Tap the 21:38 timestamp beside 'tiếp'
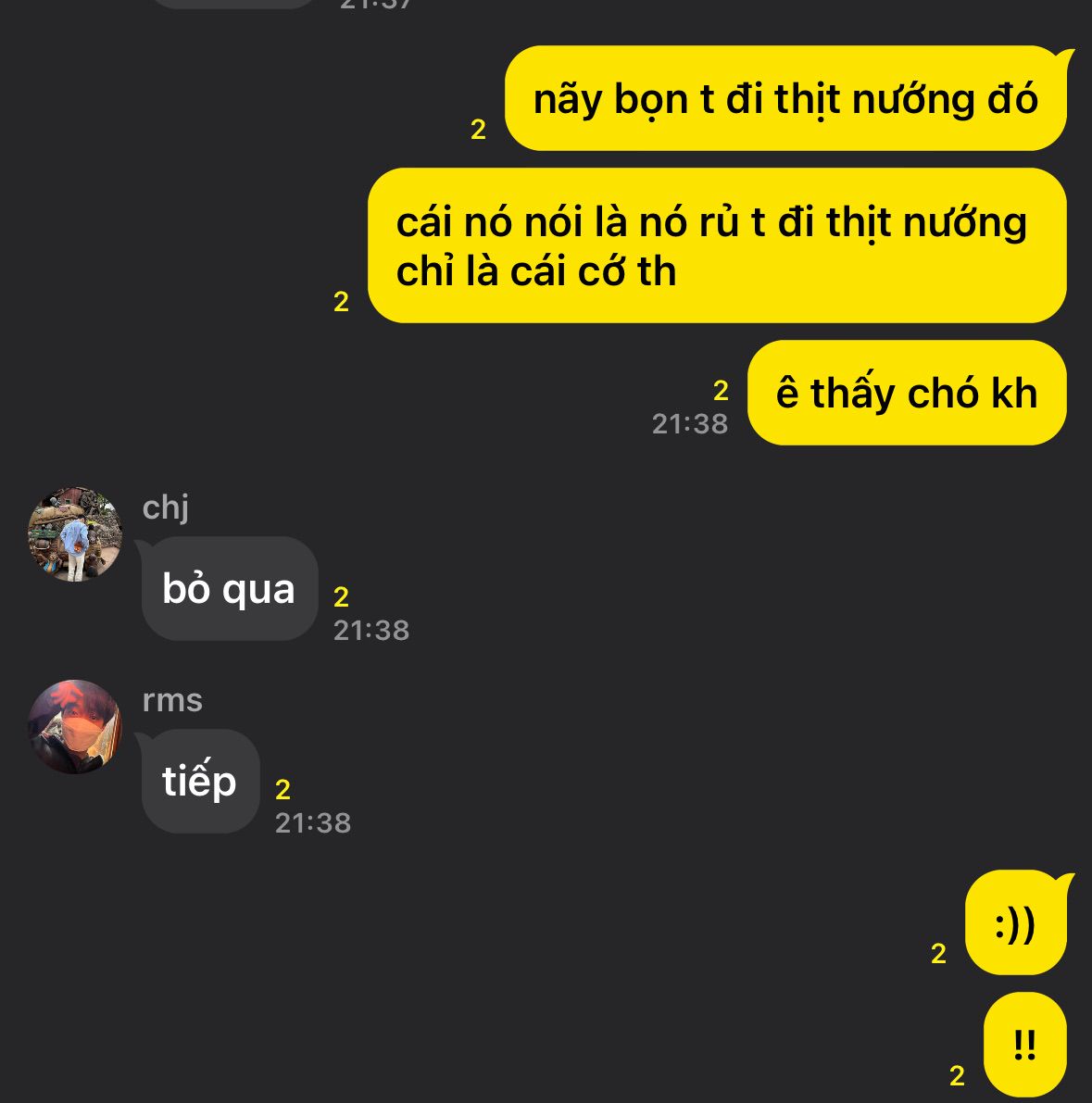Viewport: 1092px width, 1103px height. 313,823
